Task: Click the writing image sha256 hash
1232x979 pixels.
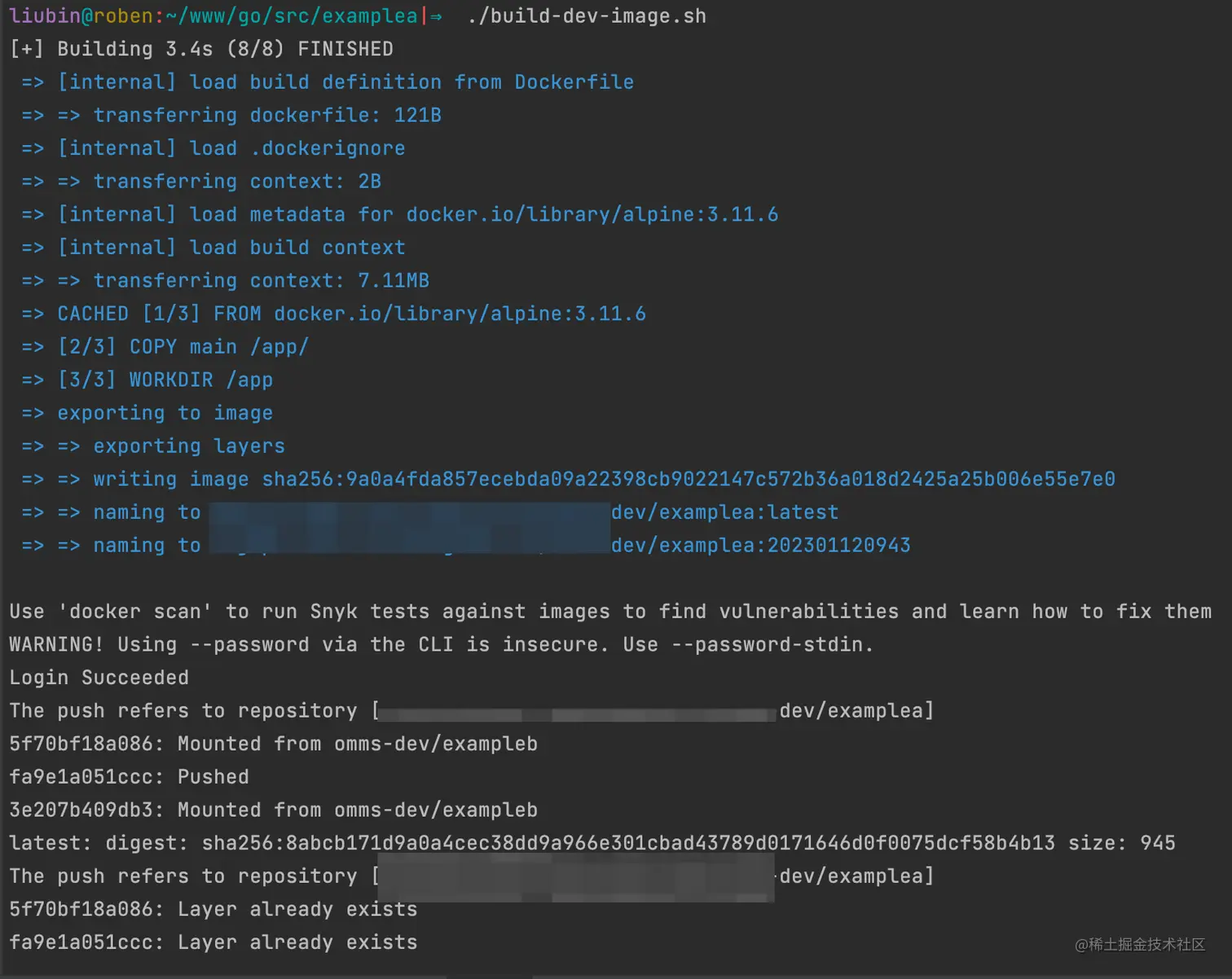Action: [689, 479]
